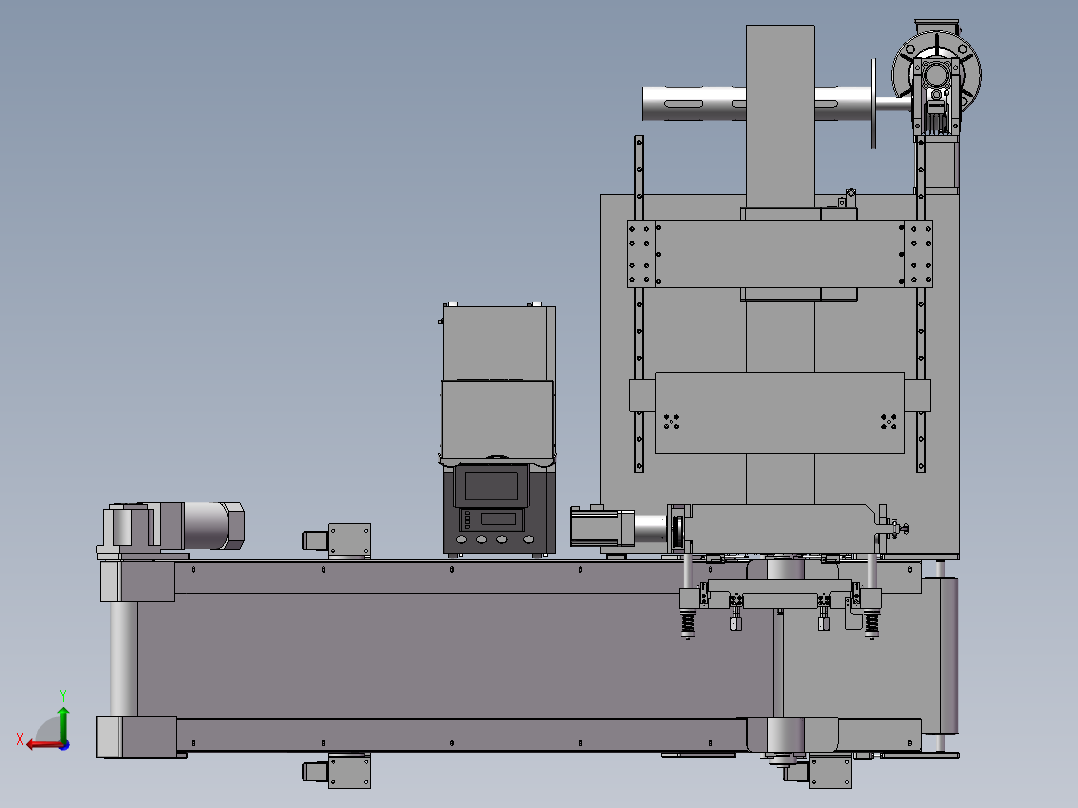Image resolution: width=1078 pixels, height=808 pixels.
Task: Select the upper cross plate with bolt patterns
Action: [780, 254]
